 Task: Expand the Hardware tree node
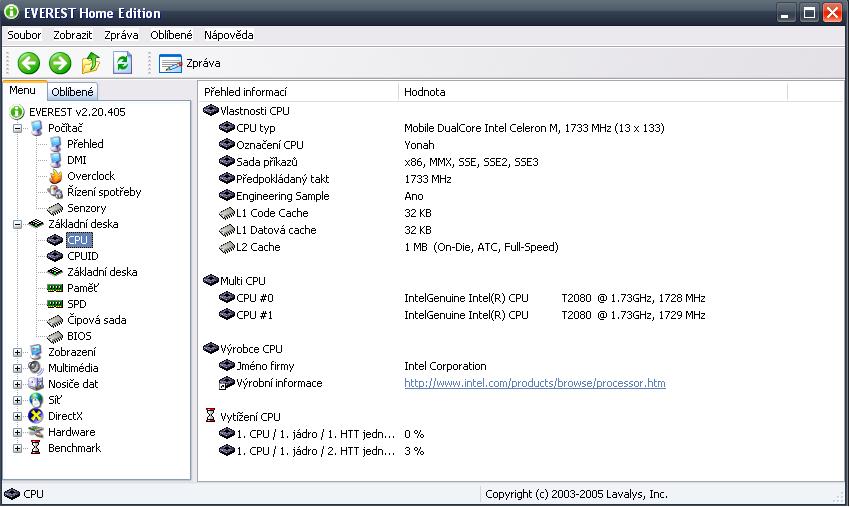pyautogui.click(x=17, y=432)
